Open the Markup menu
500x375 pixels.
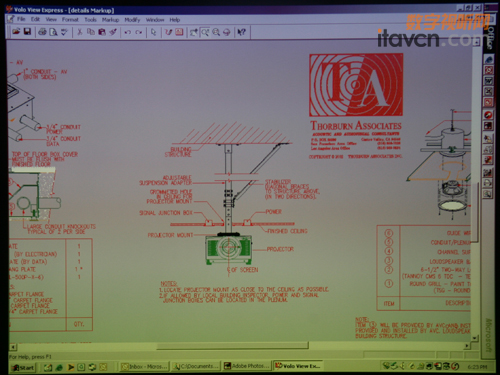pyautogui.click(x=110, y=20)
